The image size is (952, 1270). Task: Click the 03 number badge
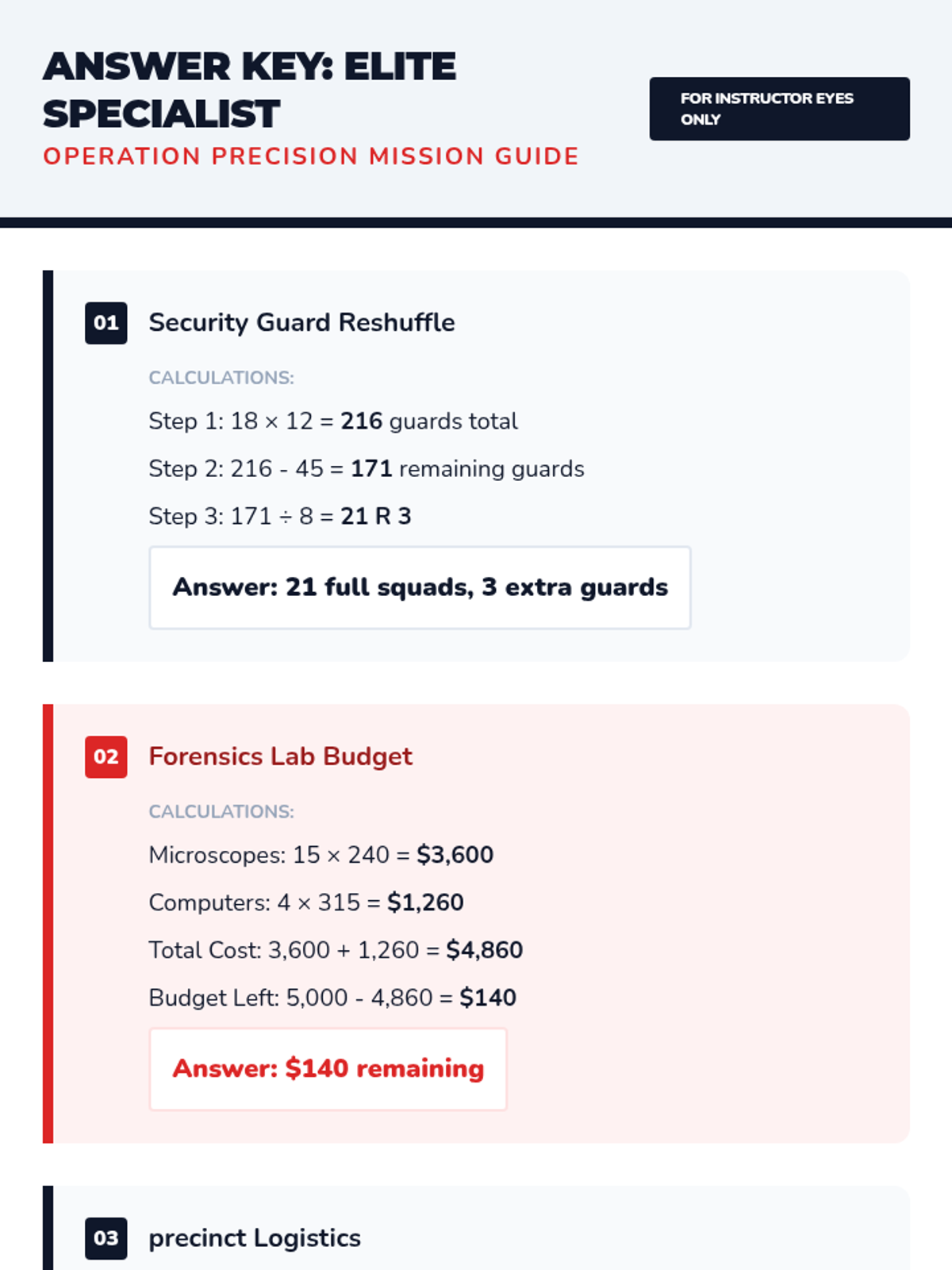106,1238
